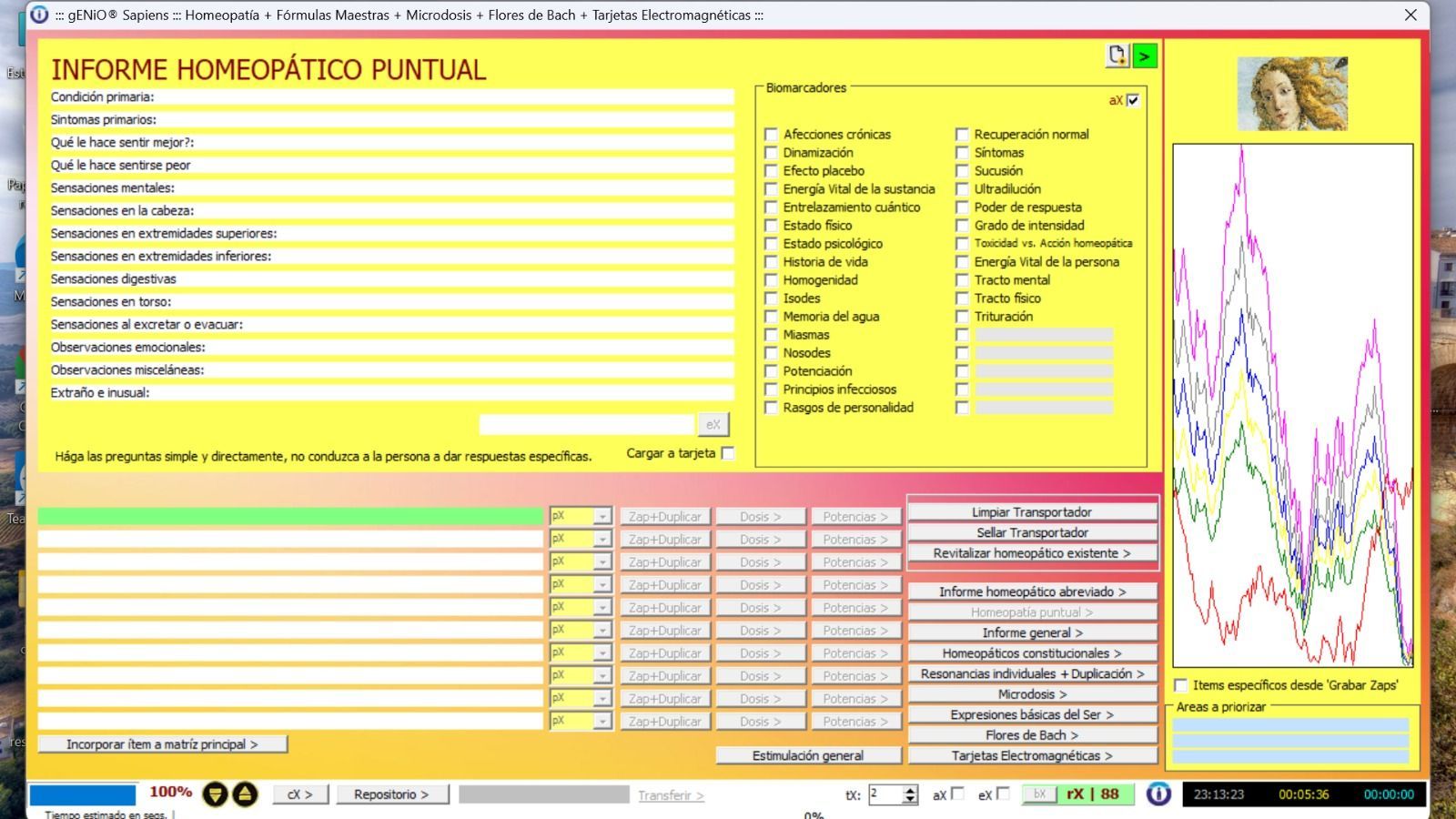Check the Trituración biomarker
This screenshot has height=819, width=1456.
pos(962,316)
